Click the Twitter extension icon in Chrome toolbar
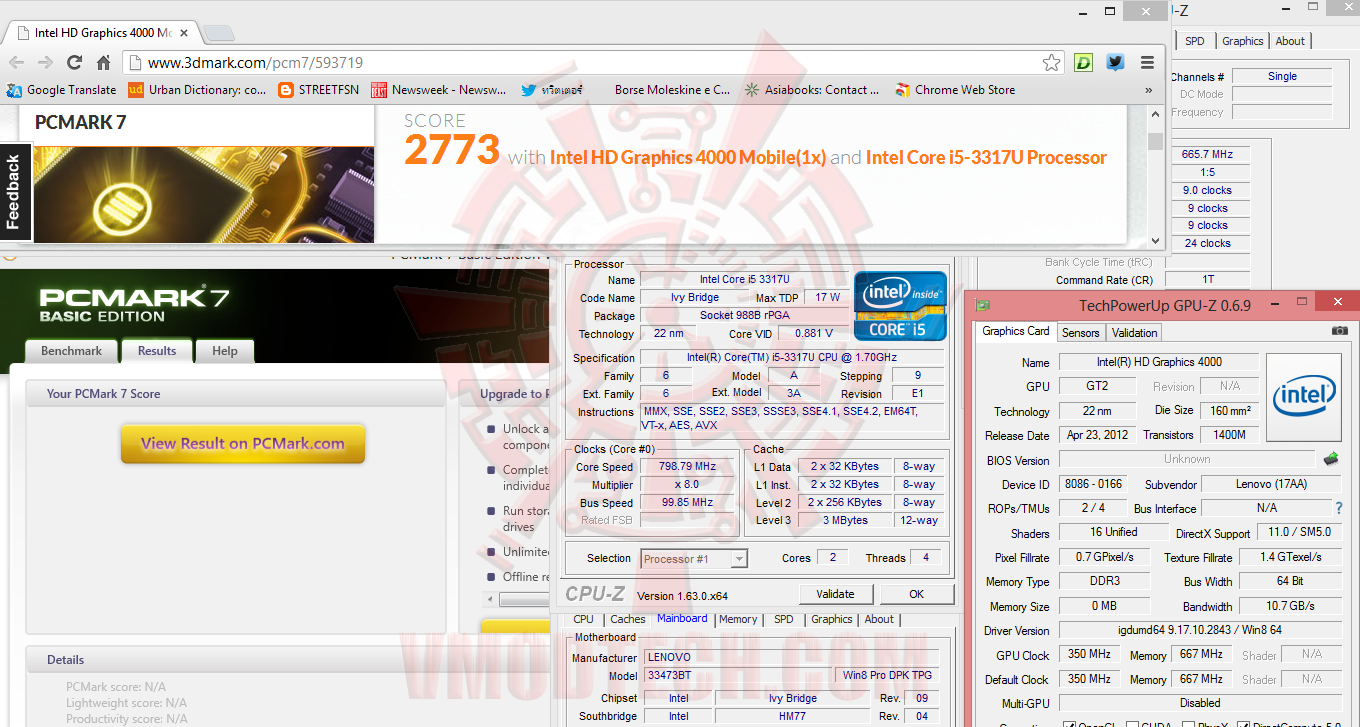 tap(1115, 62)
